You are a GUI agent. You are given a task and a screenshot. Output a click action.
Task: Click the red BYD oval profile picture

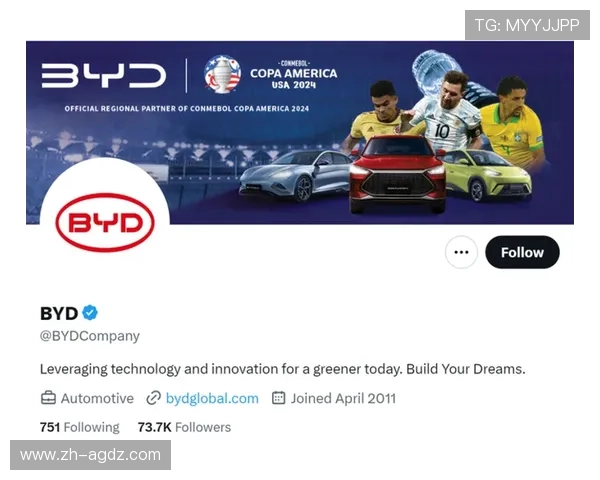pyautogui.click(x=105, y=222)
